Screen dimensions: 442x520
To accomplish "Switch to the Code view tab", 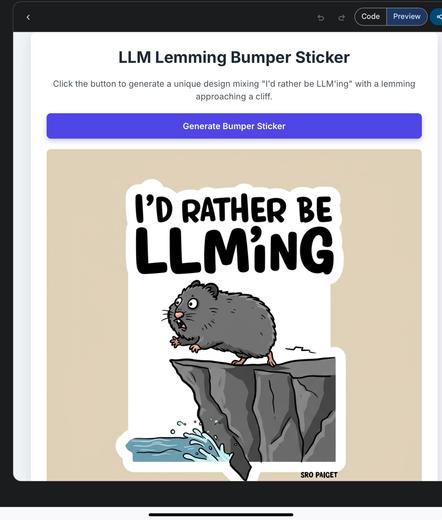I will click(370, 17).
